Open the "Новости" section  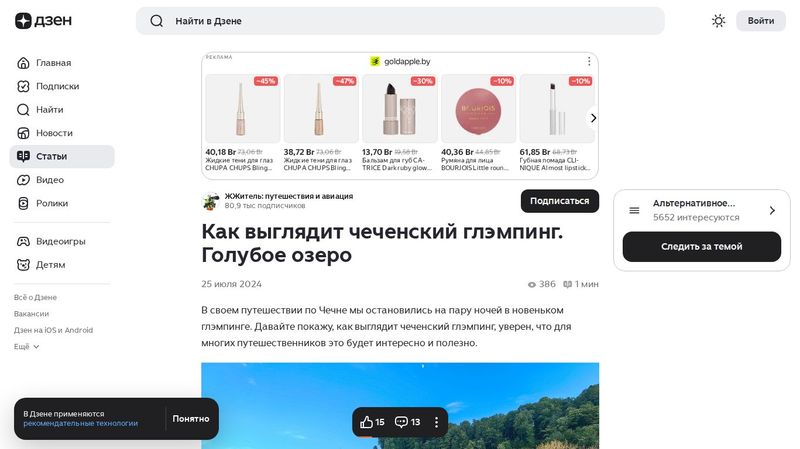(x=54, y=133)
